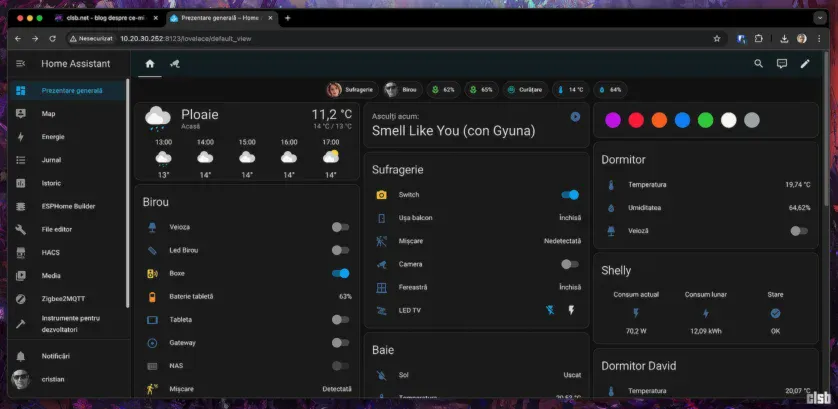The height and width of the screenshot is (409, 838).
Task: Play the Smell Like You media
Action: 575,117
